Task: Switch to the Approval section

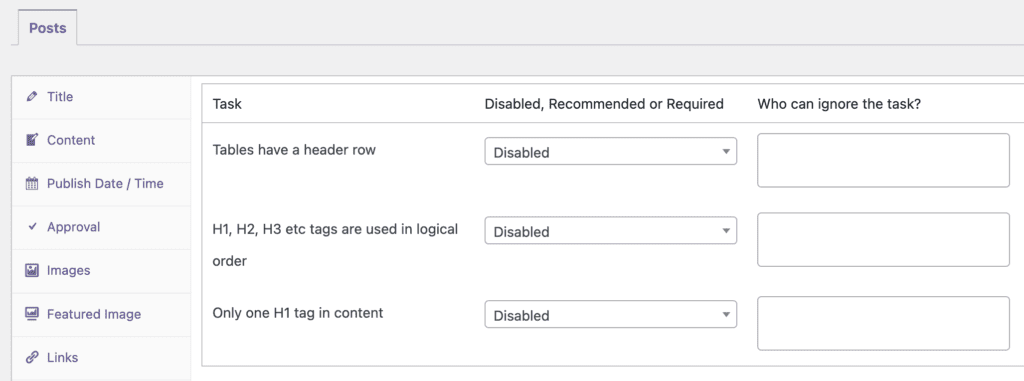Action: coord(101,227)
